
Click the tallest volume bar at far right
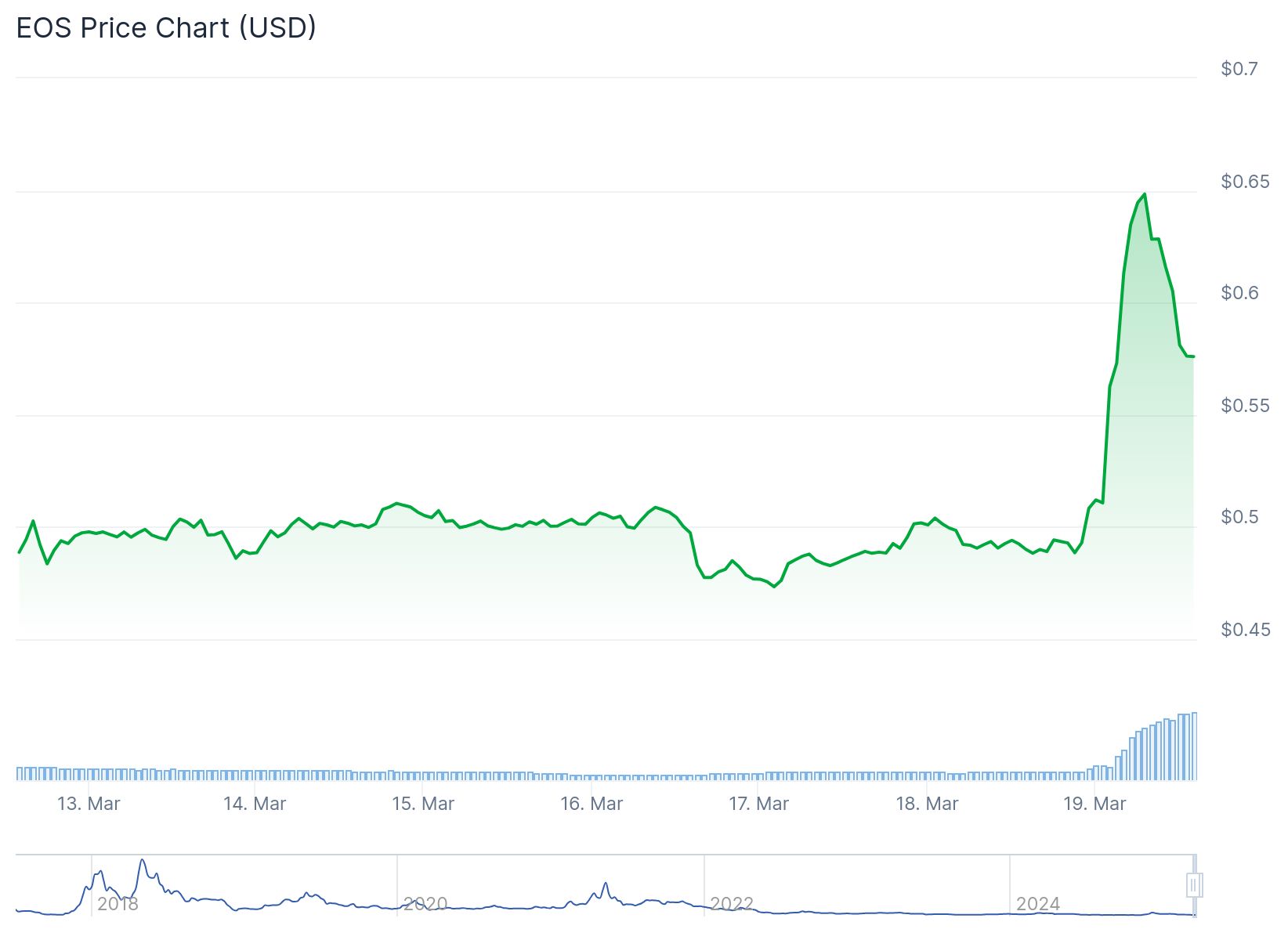pos(1194,747)
